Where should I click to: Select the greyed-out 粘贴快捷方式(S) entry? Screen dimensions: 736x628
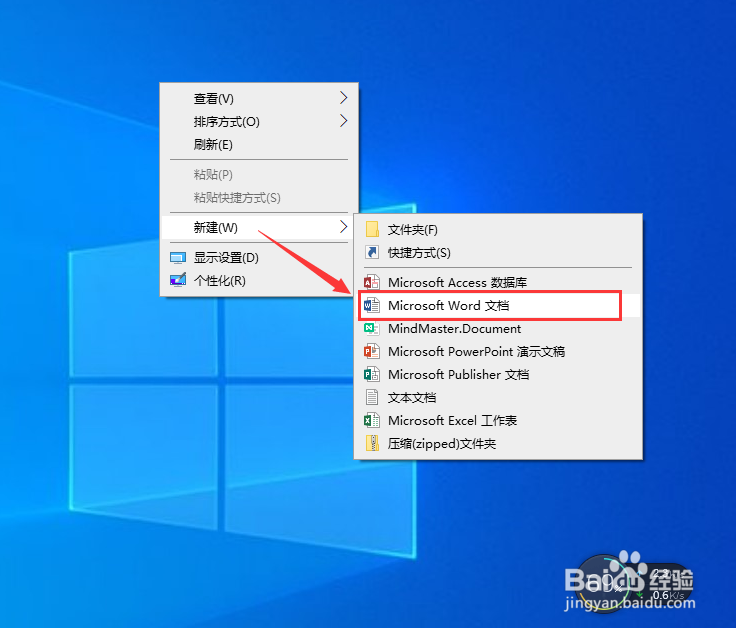(259, 198)
